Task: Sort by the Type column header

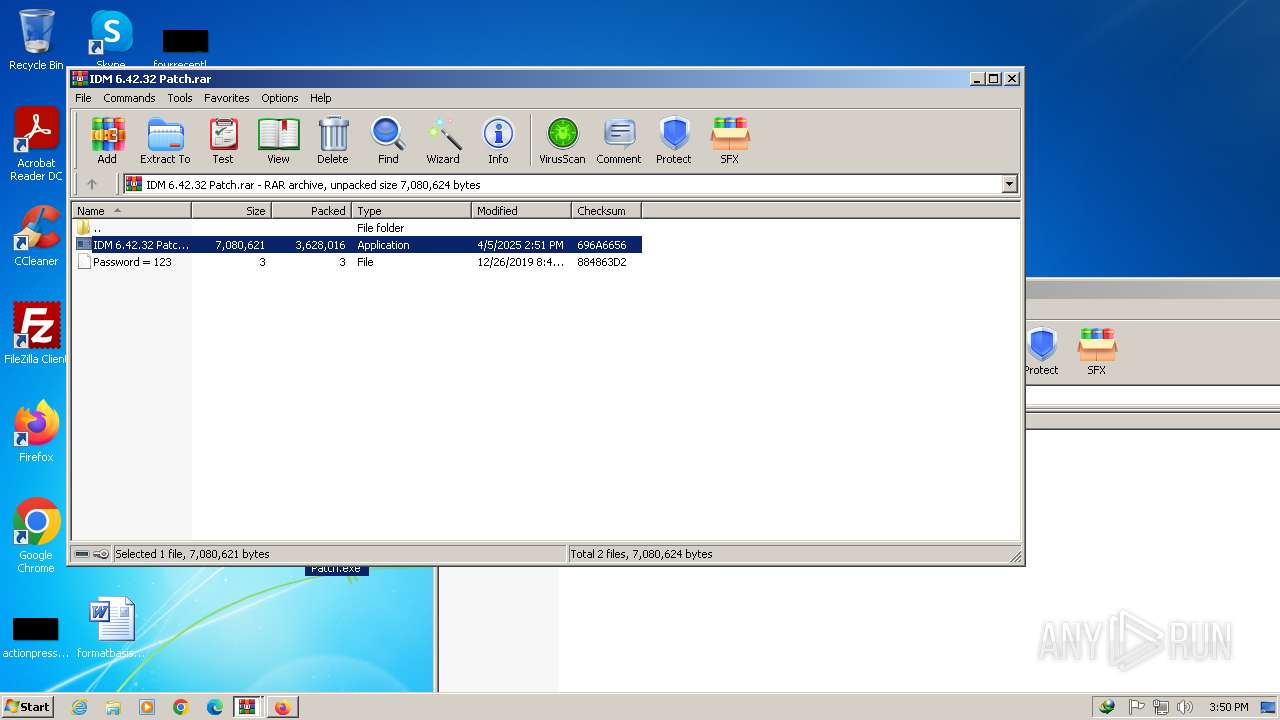Action: 412,211
